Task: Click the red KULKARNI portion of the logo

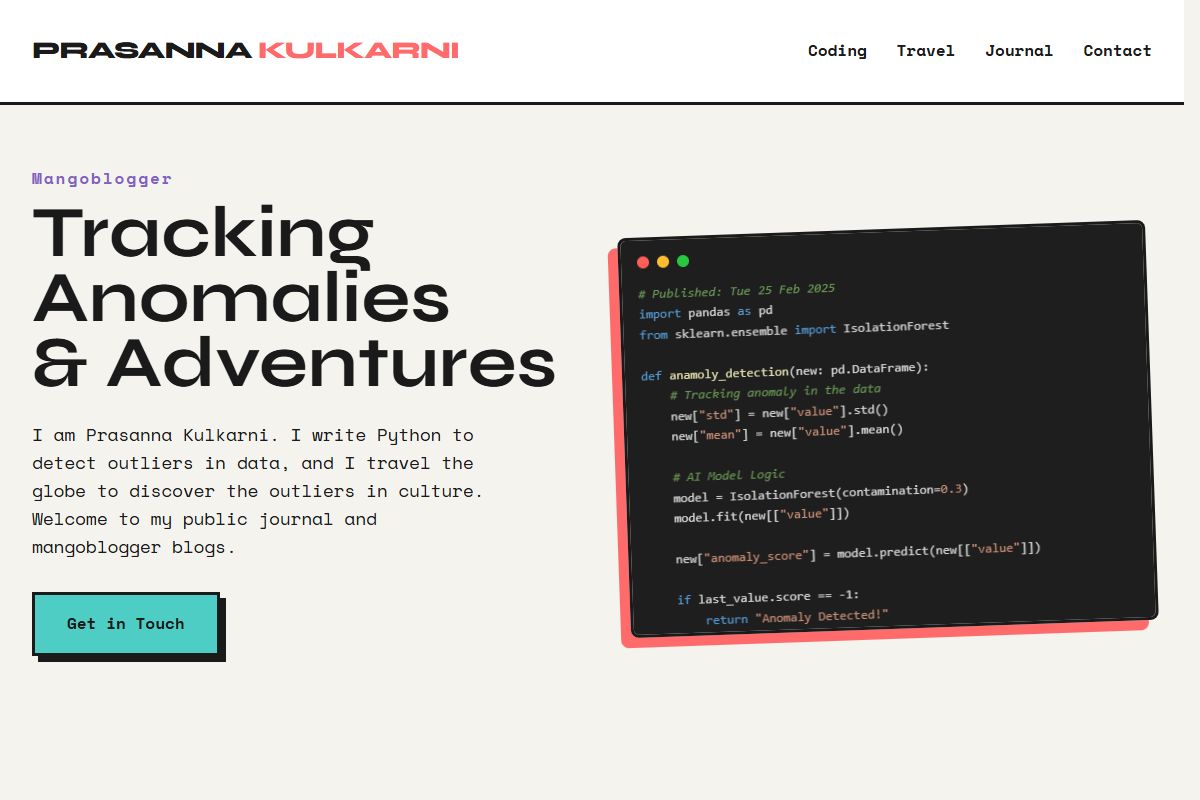Action: point(361,49)
